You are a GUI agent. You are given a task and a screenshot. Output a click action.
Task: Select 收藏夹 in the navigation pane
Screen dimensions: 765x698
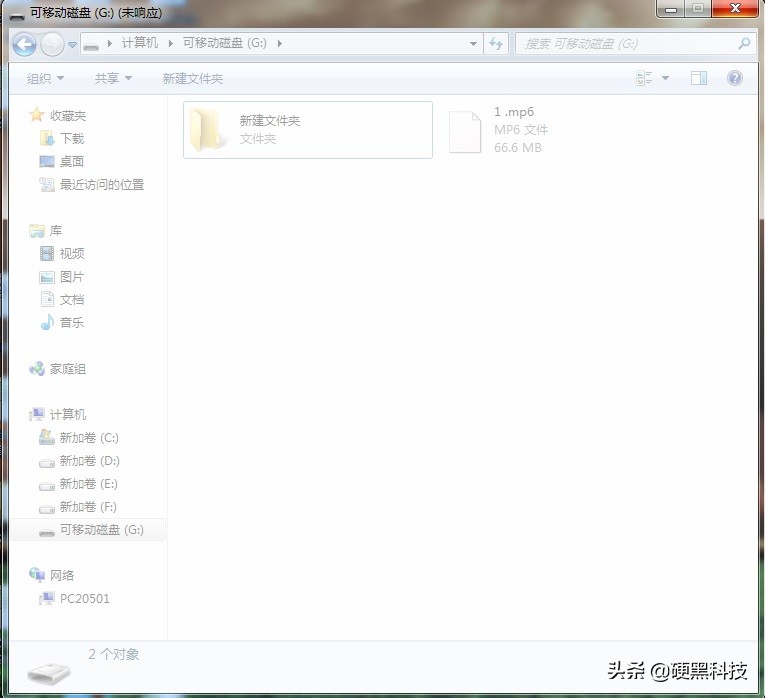pyautogui.click(x=68, y=116)
